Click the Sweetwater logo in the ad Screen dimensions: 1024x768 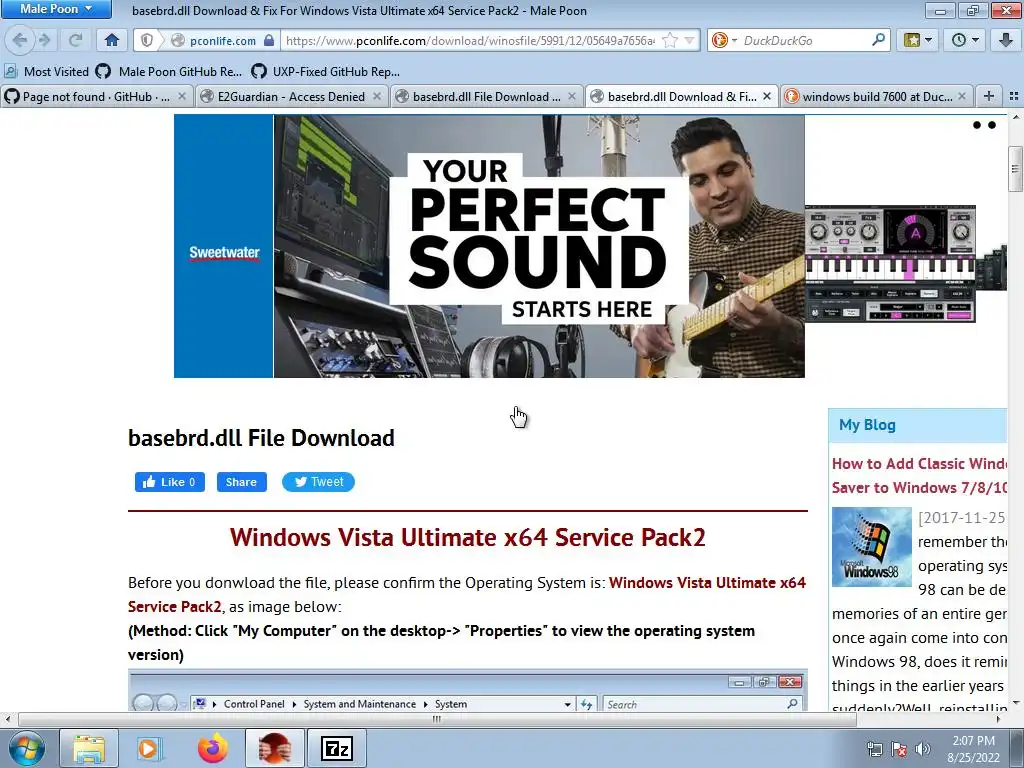pos(224,253)
